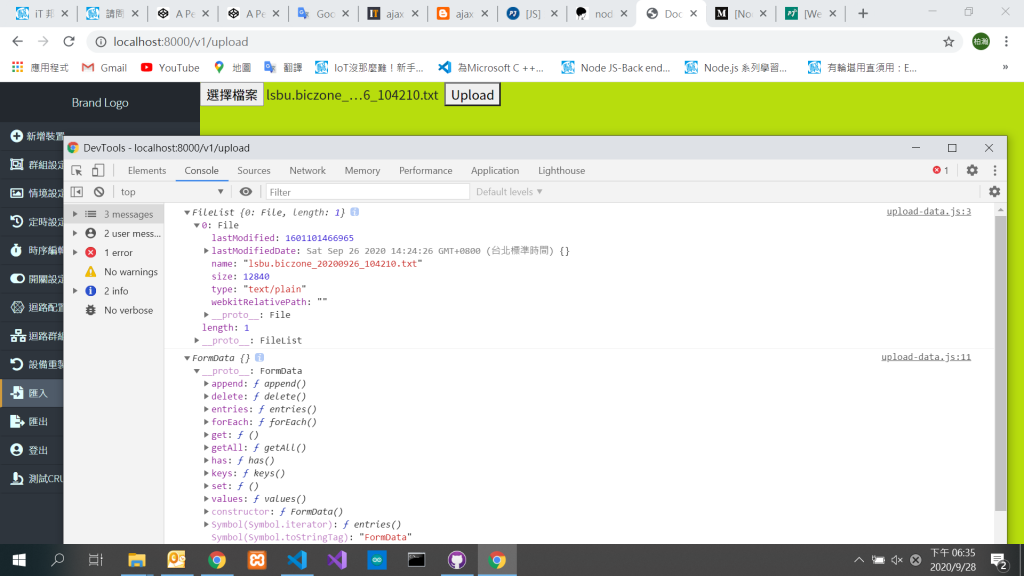Select the No verbose sidebar row

tap(114, 310)
